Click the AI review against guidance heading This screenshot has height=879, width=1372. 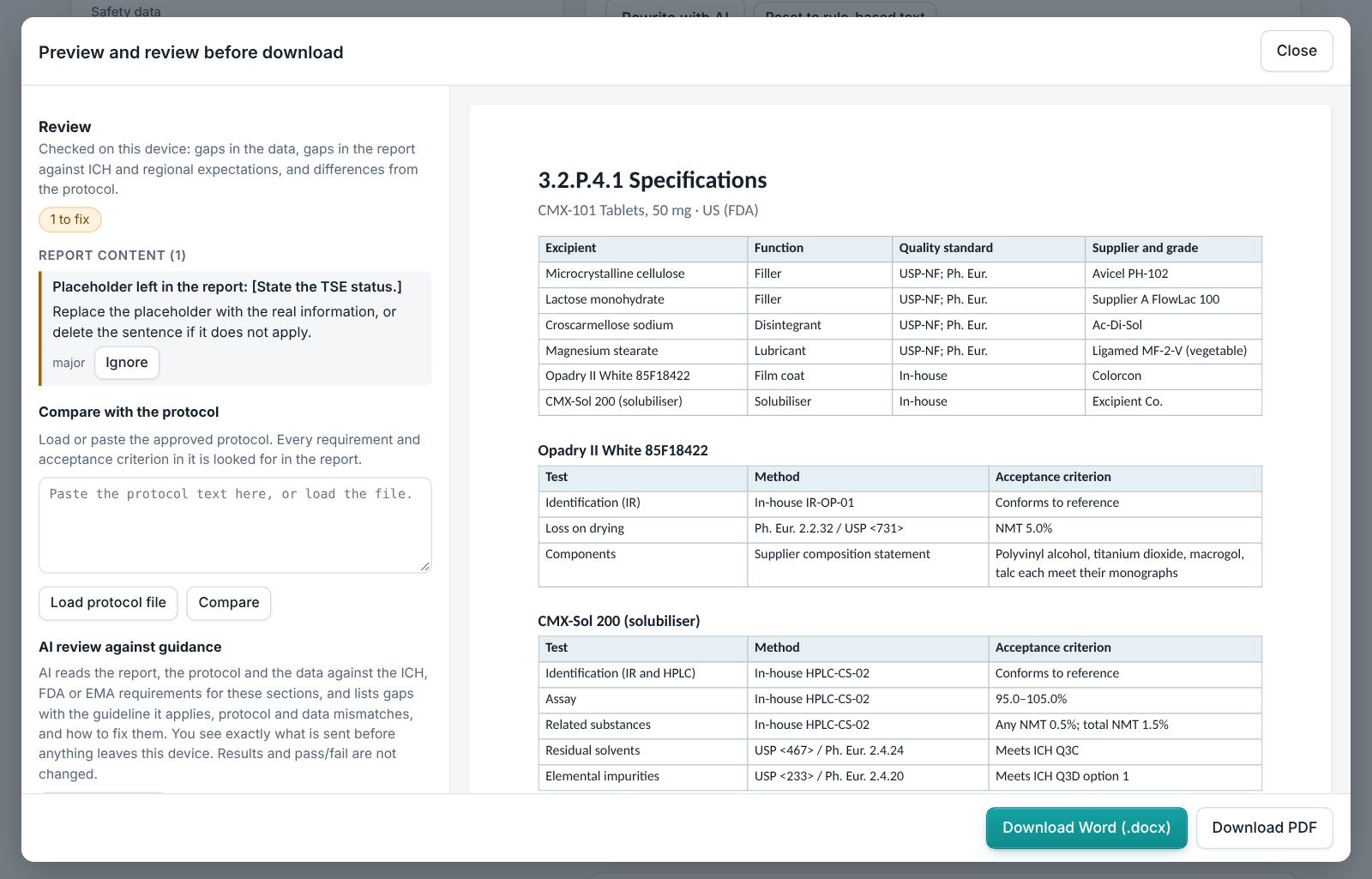click(130, 647)
